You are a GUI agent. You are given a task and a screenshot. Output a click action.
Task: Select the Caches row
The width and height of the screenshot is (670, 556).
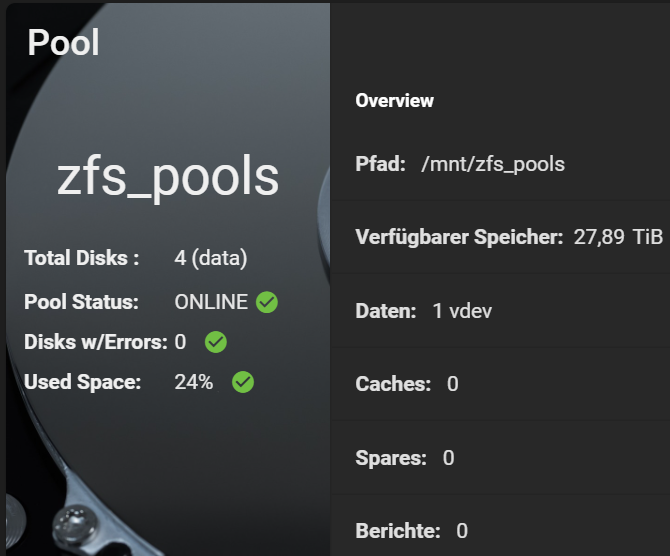[500, 384]
